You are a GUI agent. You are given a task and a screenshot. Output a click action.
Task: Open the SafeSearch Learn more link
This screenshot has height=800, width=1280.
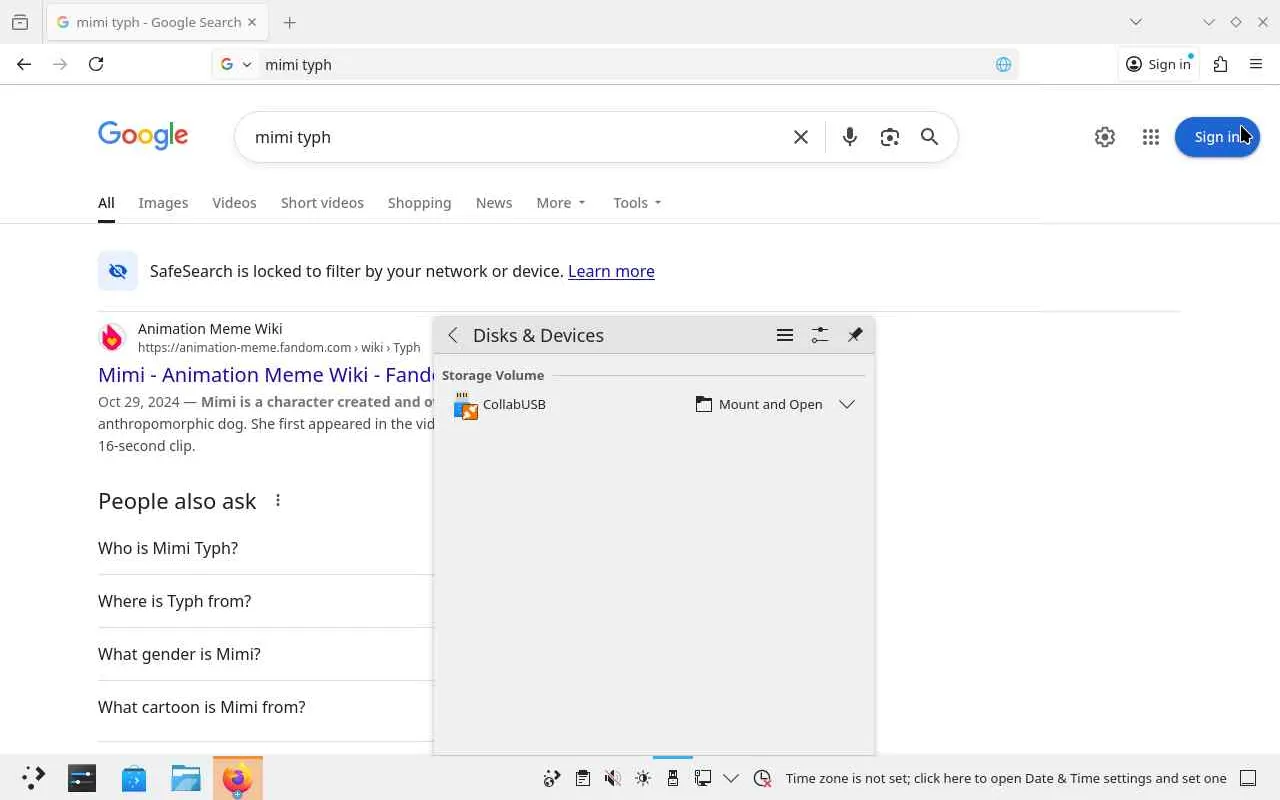(611, 271)
